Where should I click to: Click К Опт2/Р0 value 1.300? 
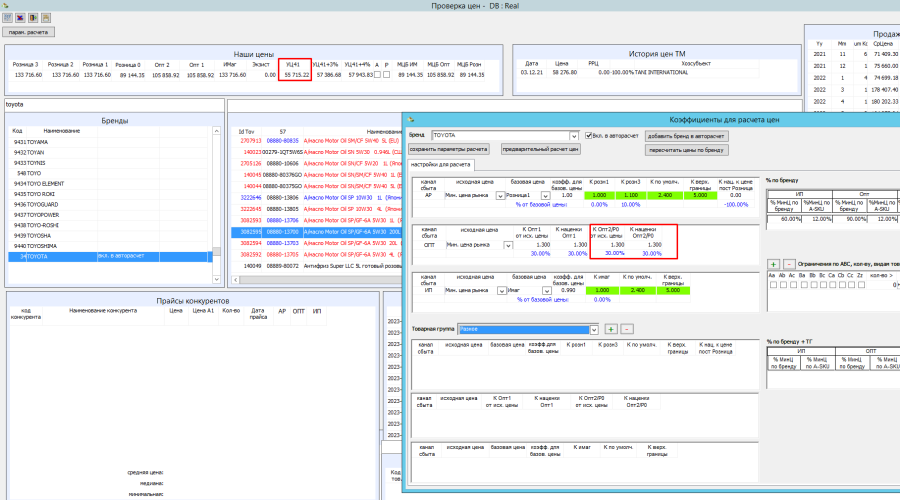(617, 245)
